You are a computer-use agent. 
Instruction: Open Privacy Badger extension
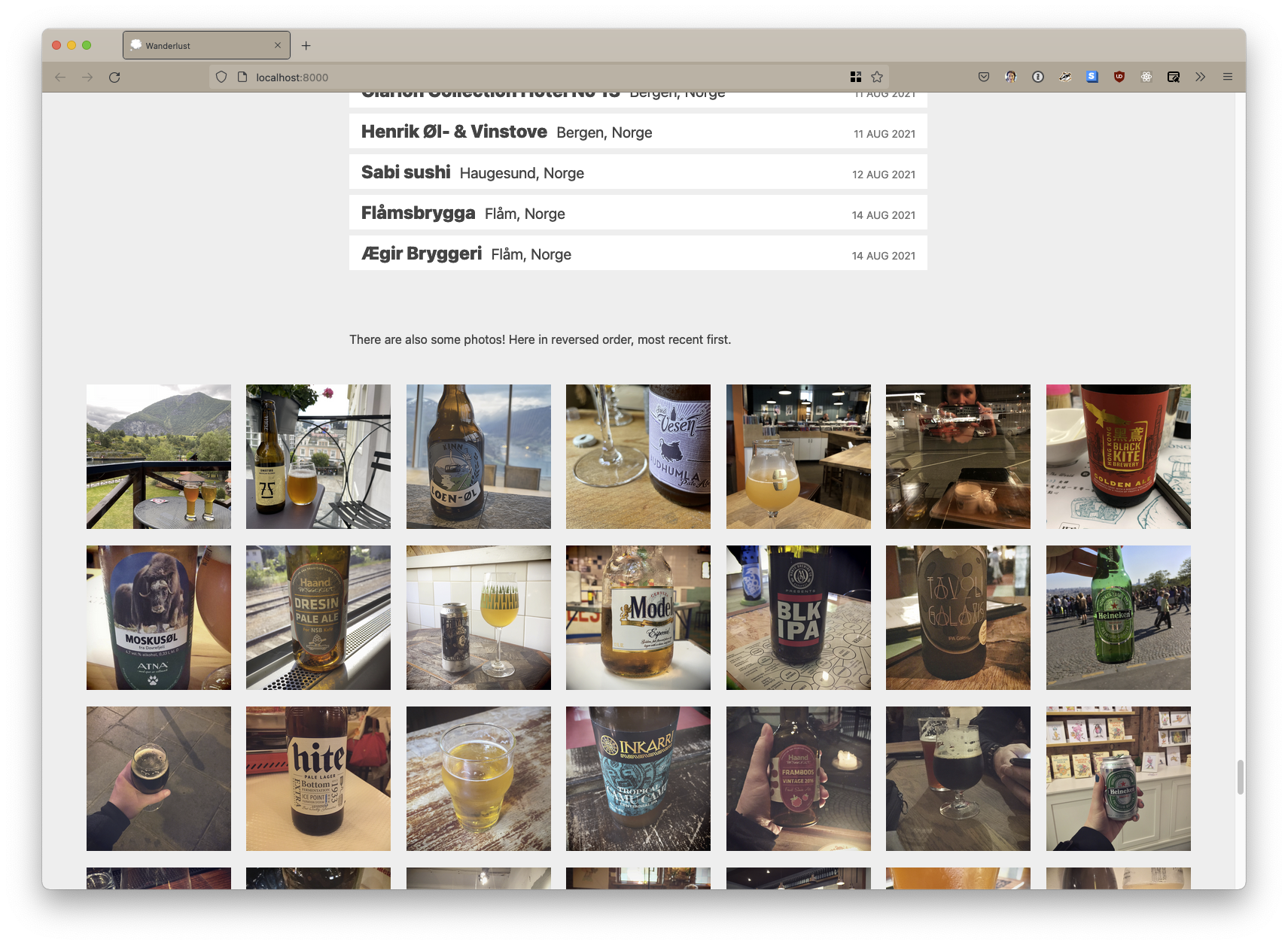(x=1065, y=77)
